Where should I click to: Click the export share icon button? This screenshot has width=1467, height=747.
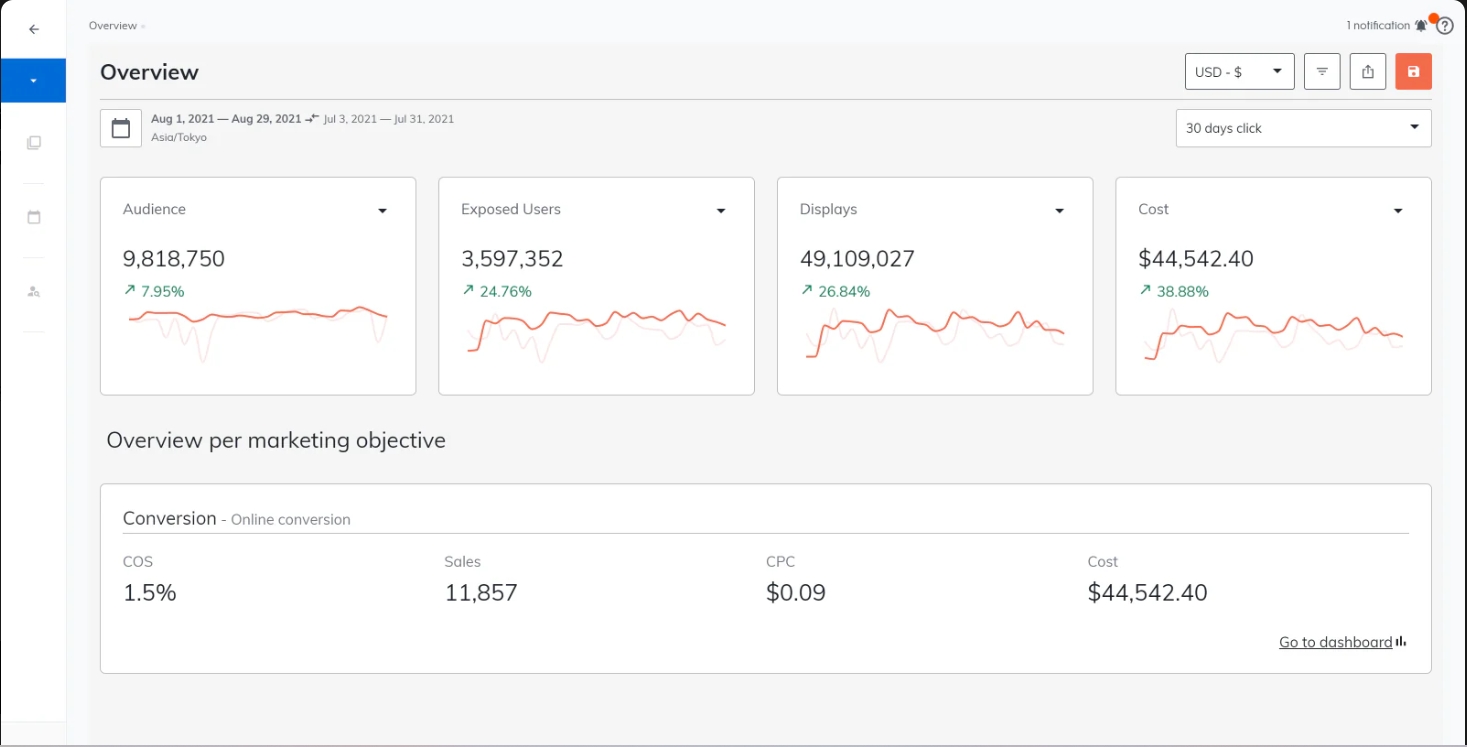[1368, 72]
